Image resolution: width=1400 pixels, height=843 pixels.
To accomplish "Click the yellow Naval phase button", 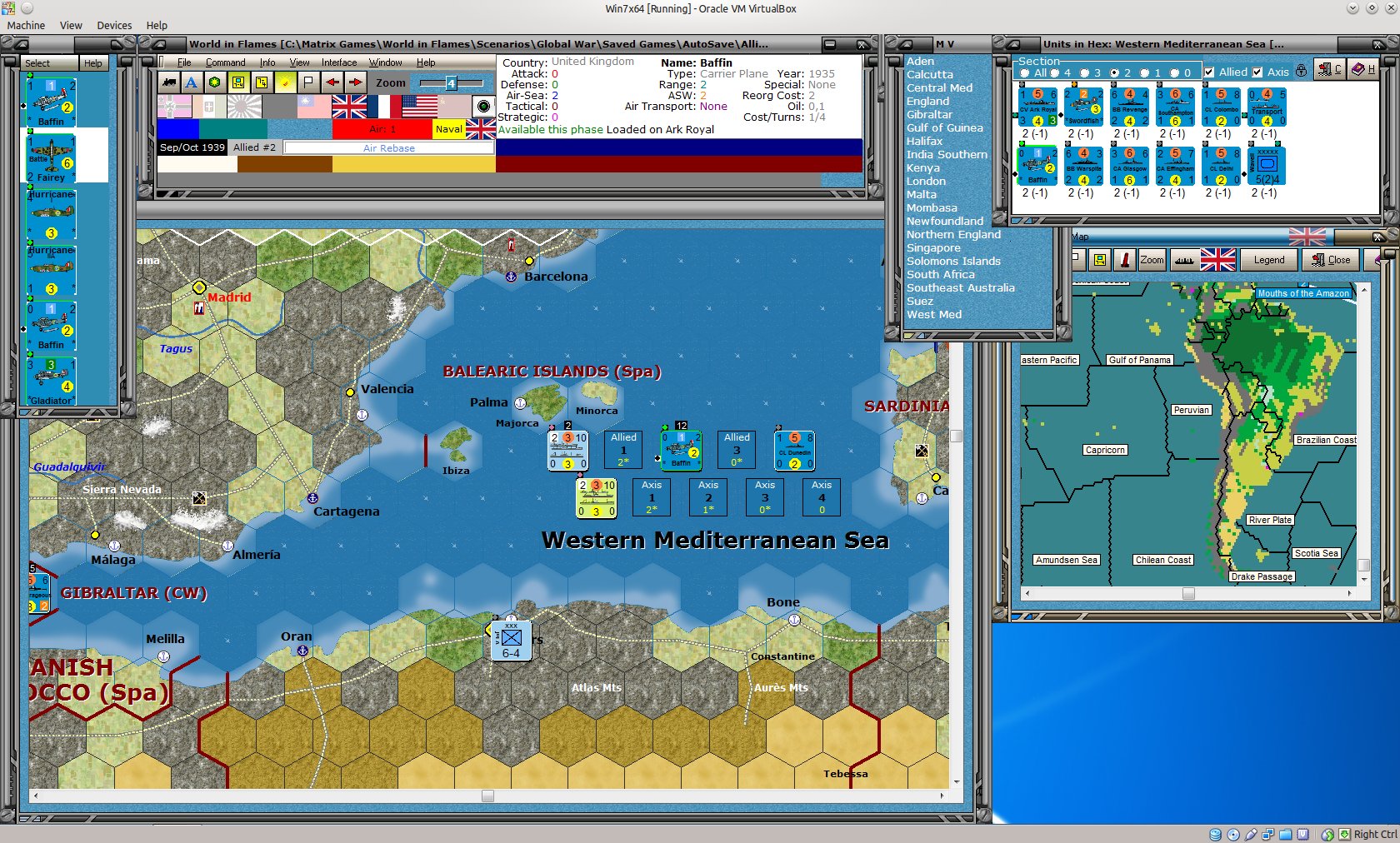I will point(449,129).
